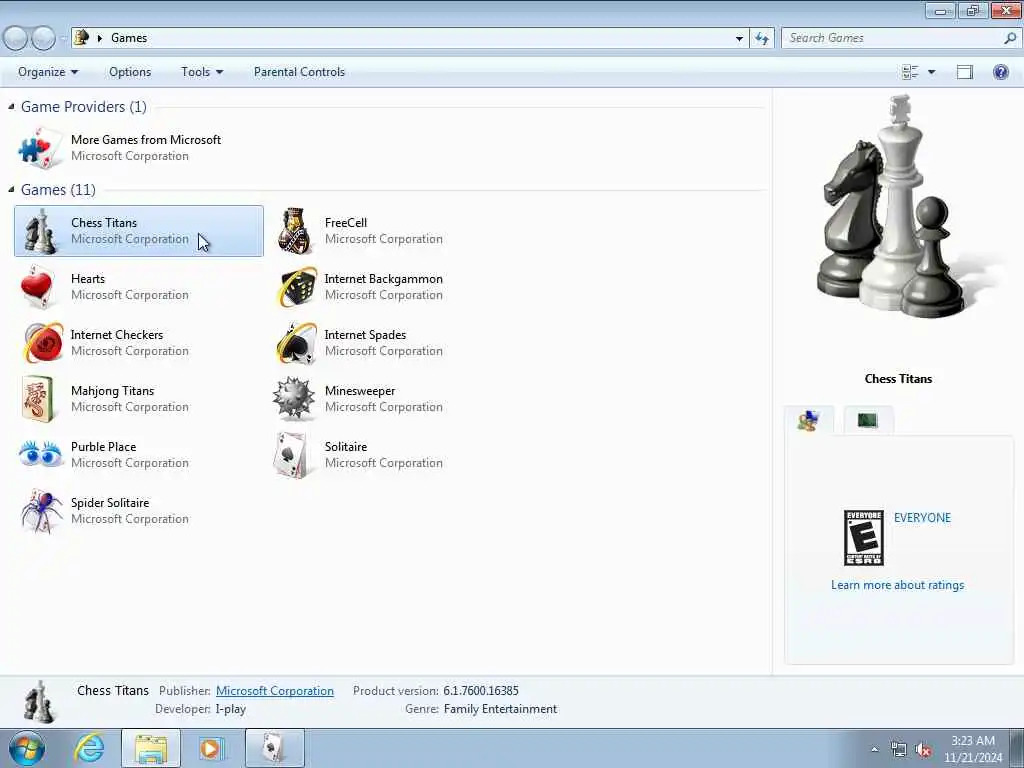Click the Show desktop button
The height and width of the screenshot is (768, 1024).
point(1017,748)
